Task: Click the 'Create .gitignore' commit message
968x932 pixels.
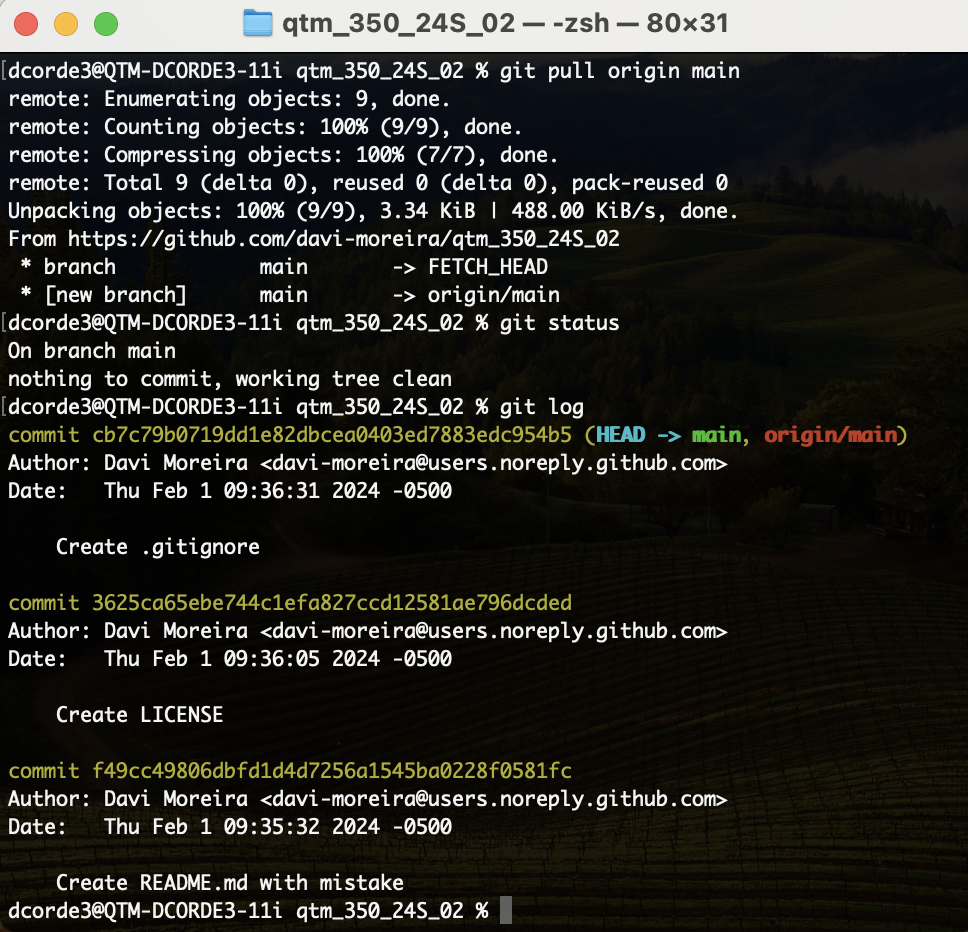Action: tap(157, 547)
